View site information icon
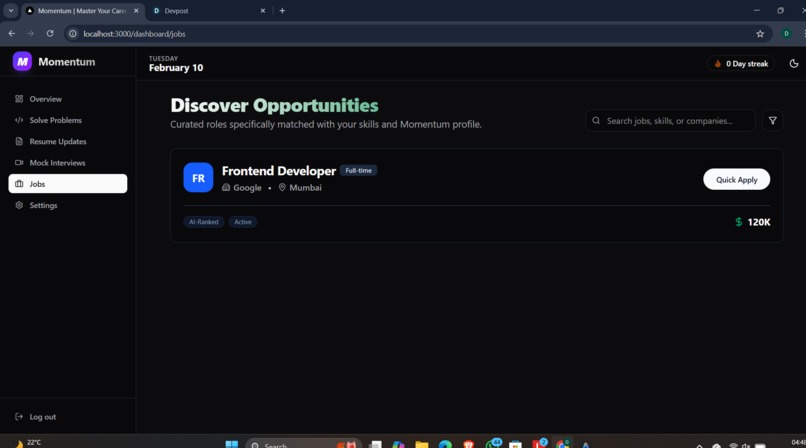This screenshot has width=806, height=448. 73,33
